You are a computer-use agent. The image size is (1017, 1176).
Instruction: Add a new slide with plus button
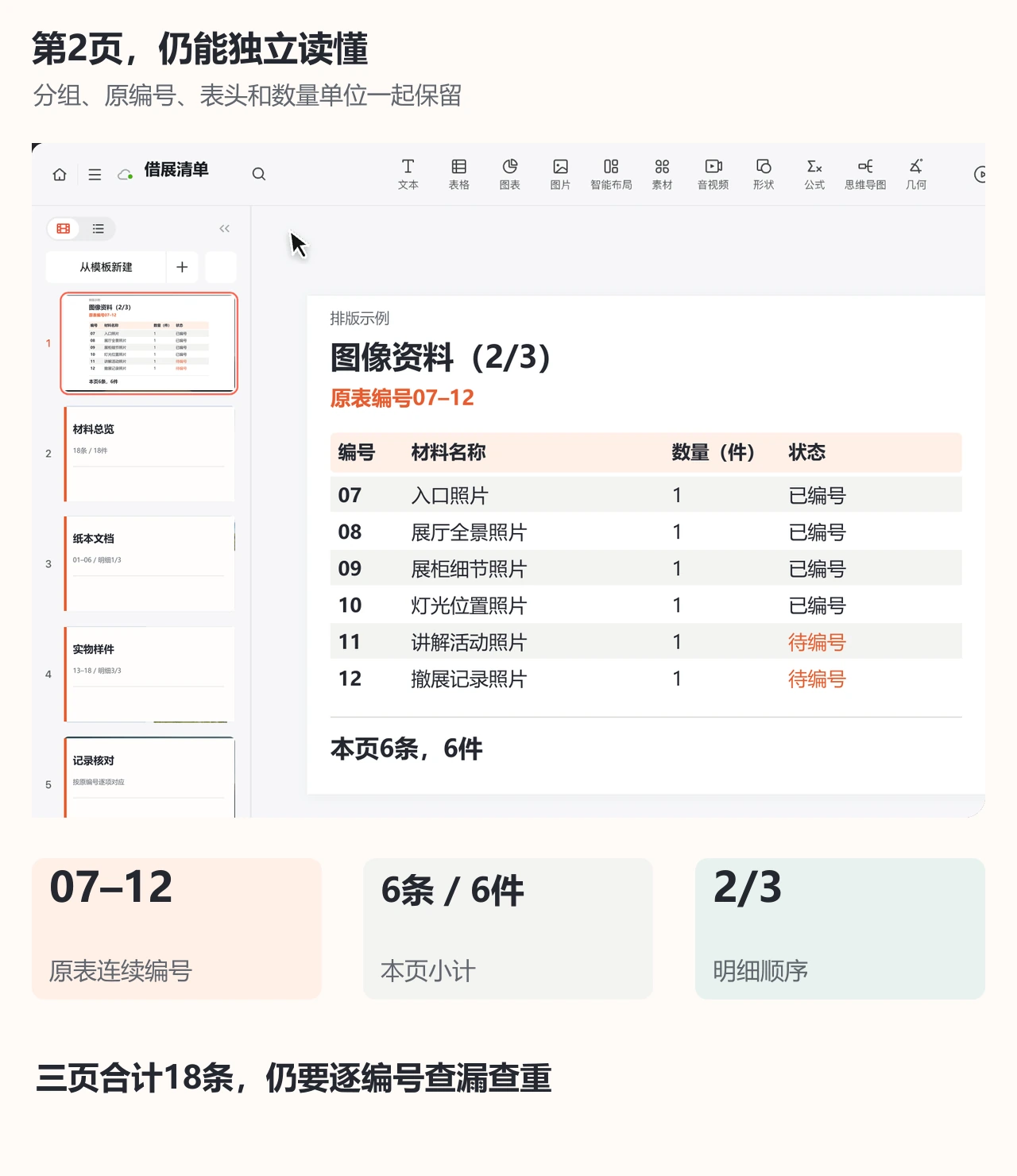pos(182,267)
